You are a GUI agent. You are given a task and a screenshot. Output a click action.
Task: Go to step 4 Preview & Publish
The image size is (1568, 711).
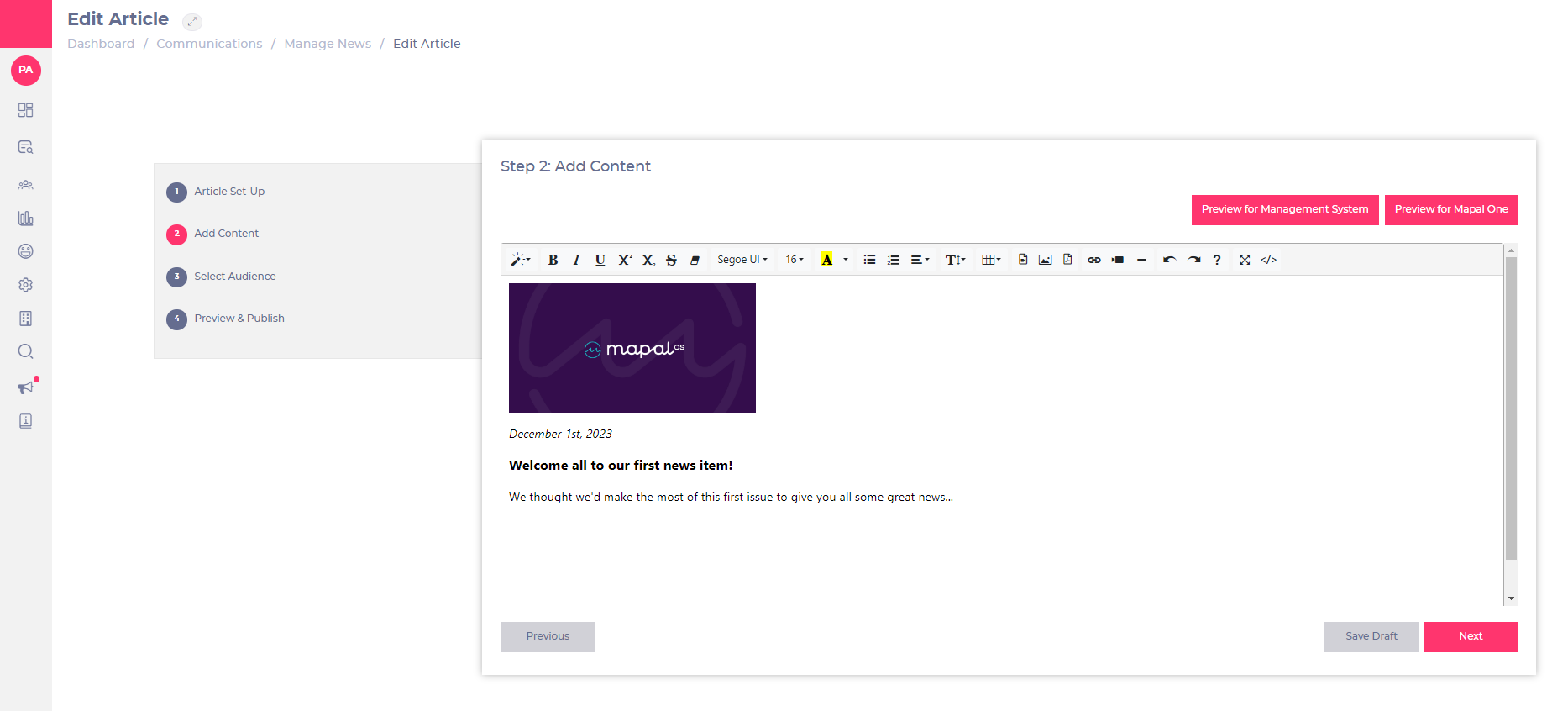225,319
